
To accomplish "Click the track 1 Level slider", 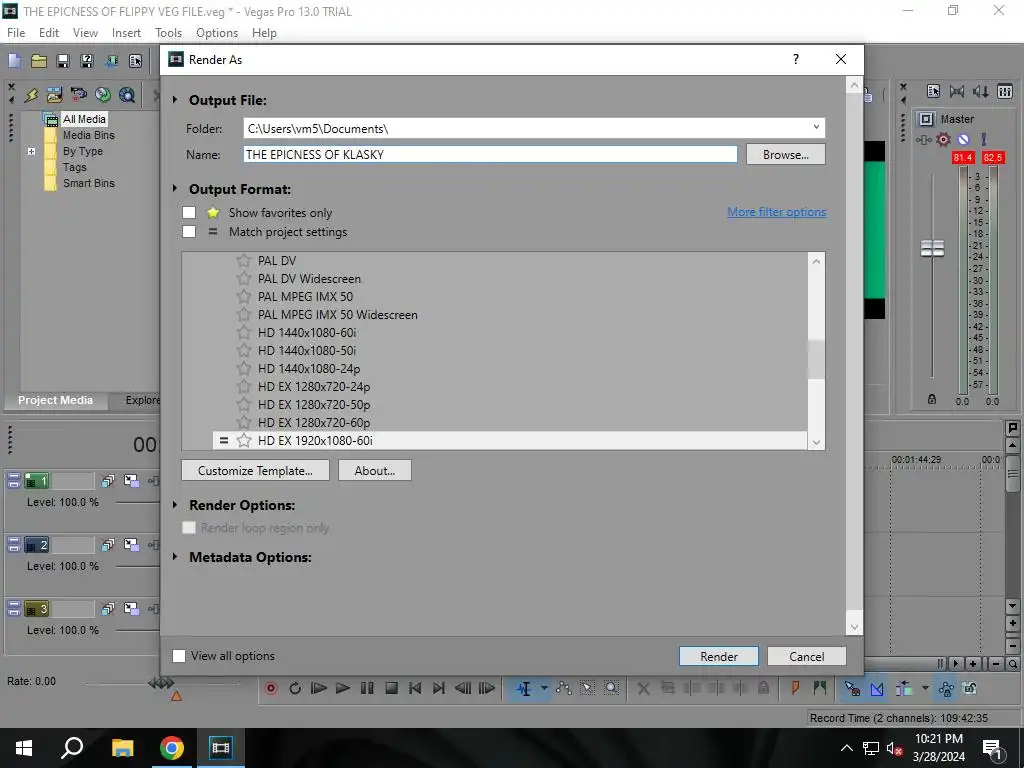I will (x=137, y=502).
